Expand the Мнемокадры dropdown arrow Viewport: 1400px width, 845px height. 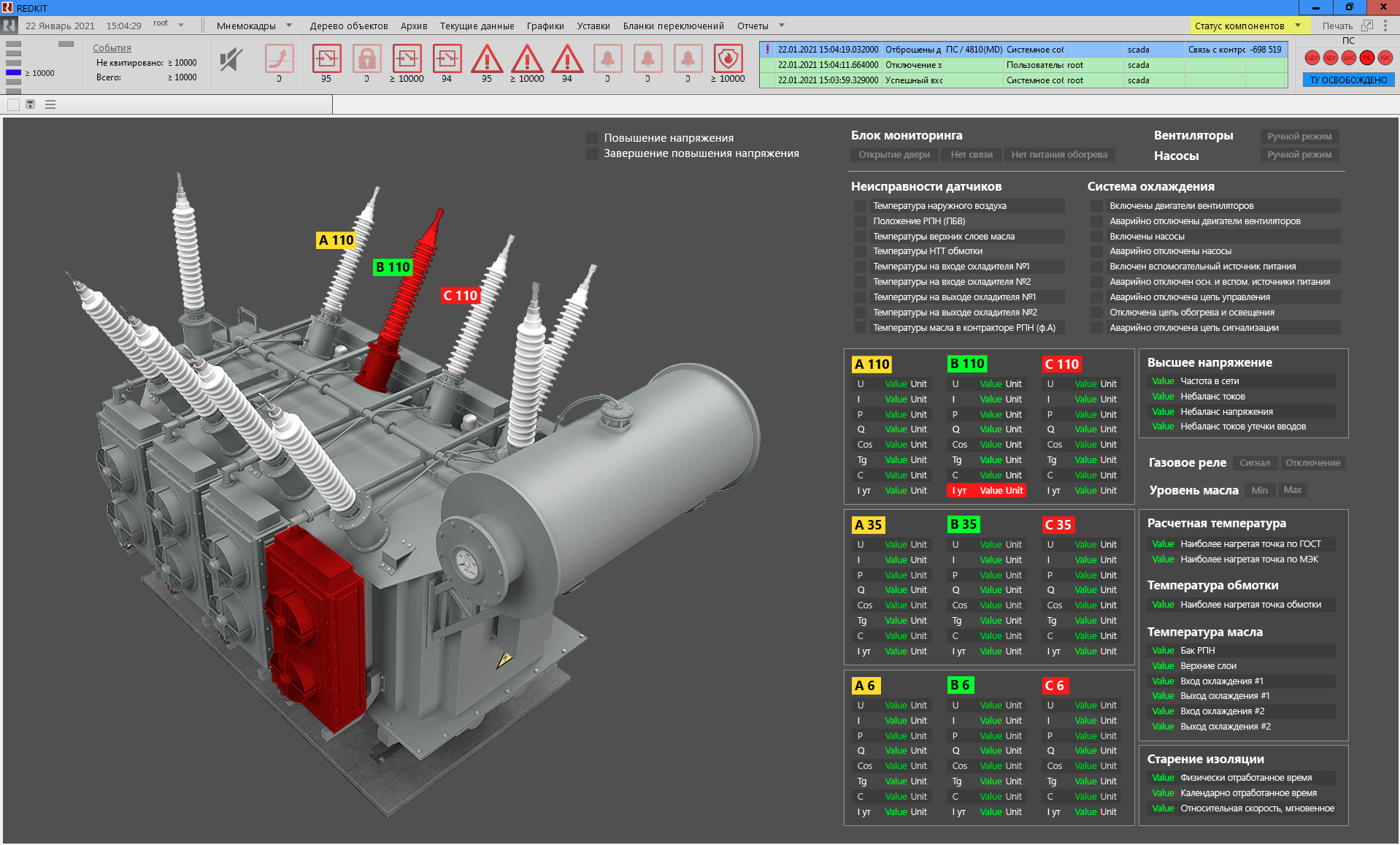[289, 25]
